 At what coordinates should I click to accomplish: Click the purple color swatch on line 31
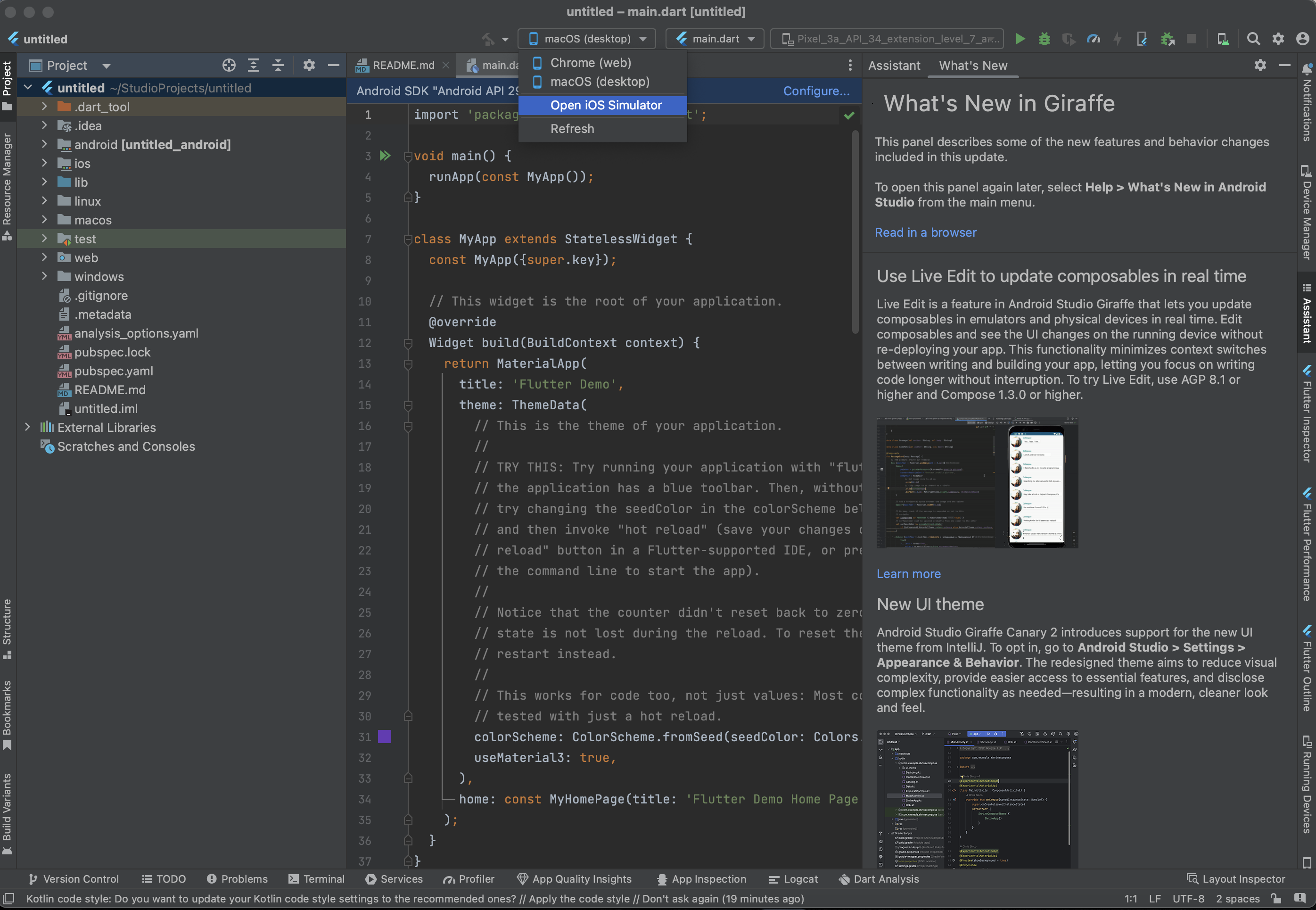coord(385,736)
